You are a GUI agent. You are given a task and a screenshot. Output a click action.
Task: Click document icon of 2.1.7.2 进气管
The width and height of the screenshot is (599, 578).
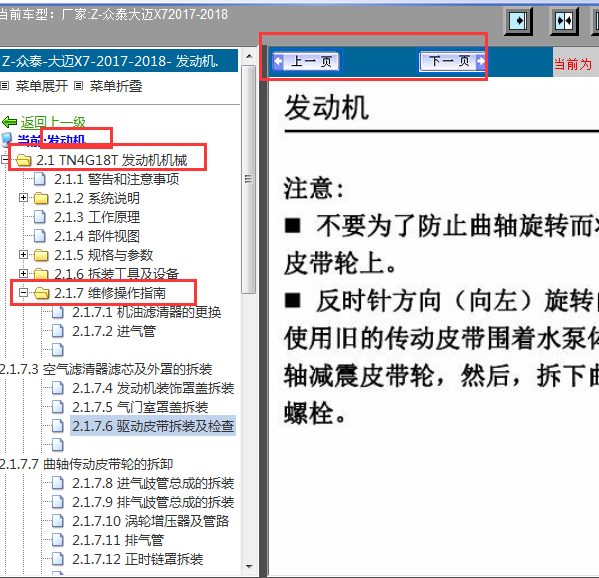coord(58,331)
